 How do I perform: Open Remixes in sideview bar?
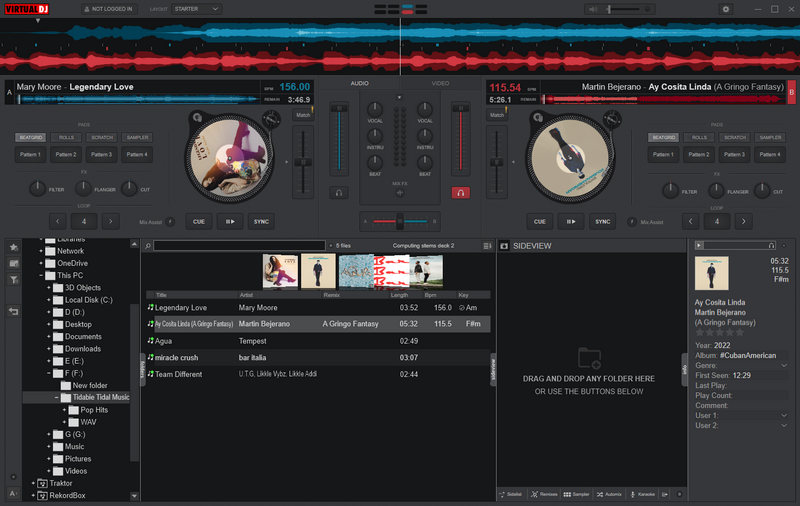[544, 494]
